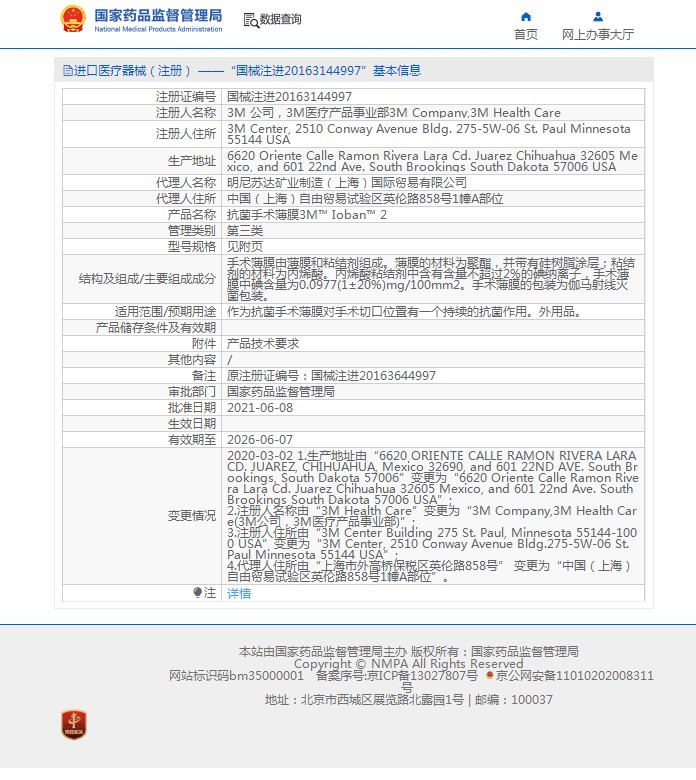Click 国家药品监督管理局 header title
The height and width of the screenshot is (780, 696).
point(158,16)
